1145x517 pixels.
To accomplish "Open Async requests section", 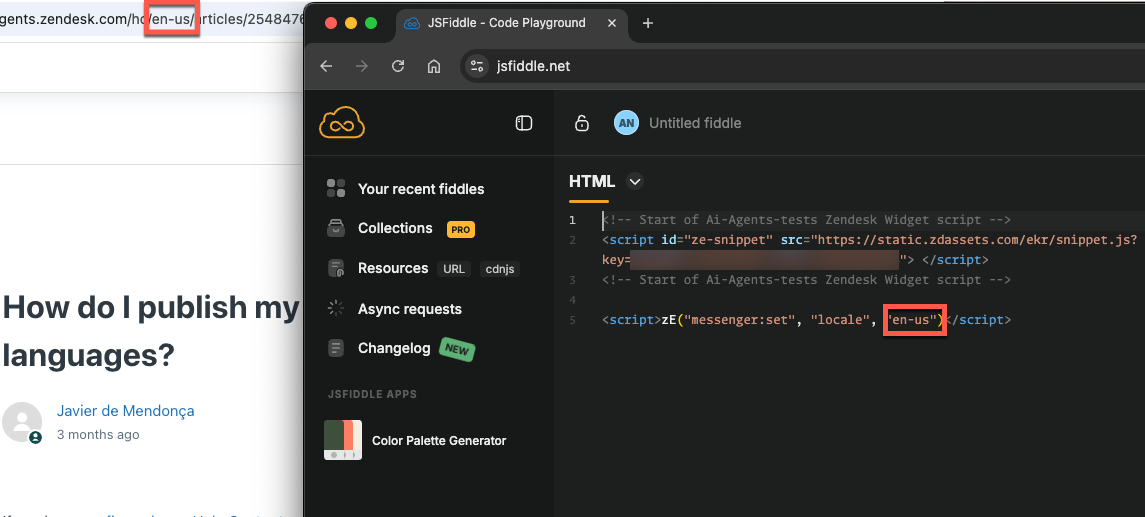I will point(409,309).
